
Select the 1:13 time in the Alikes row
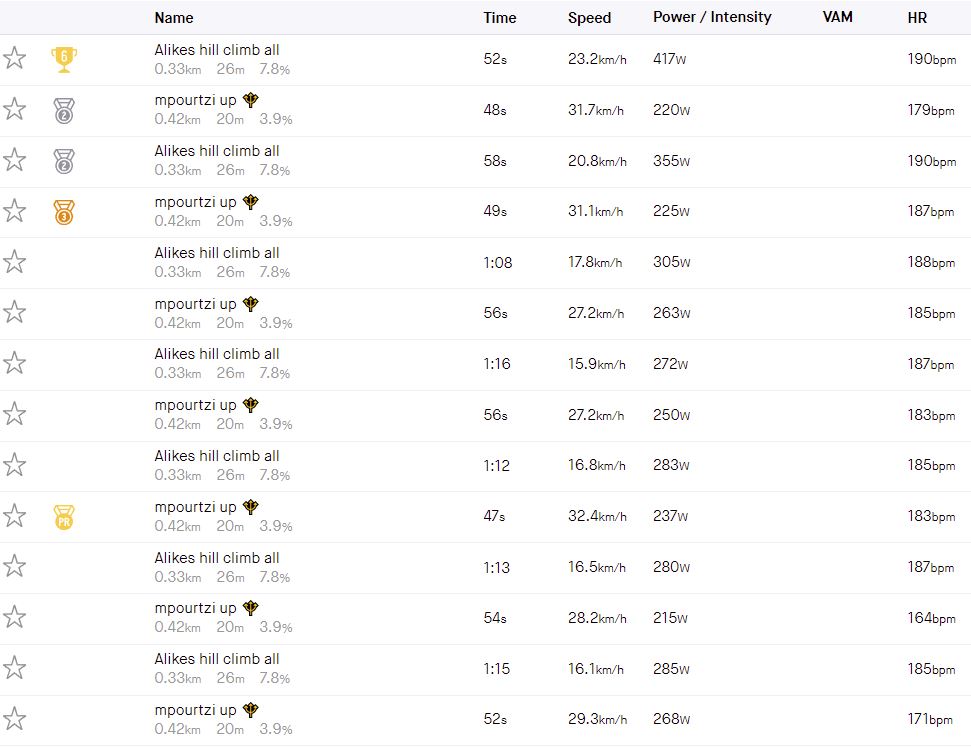tap(496, 567)
